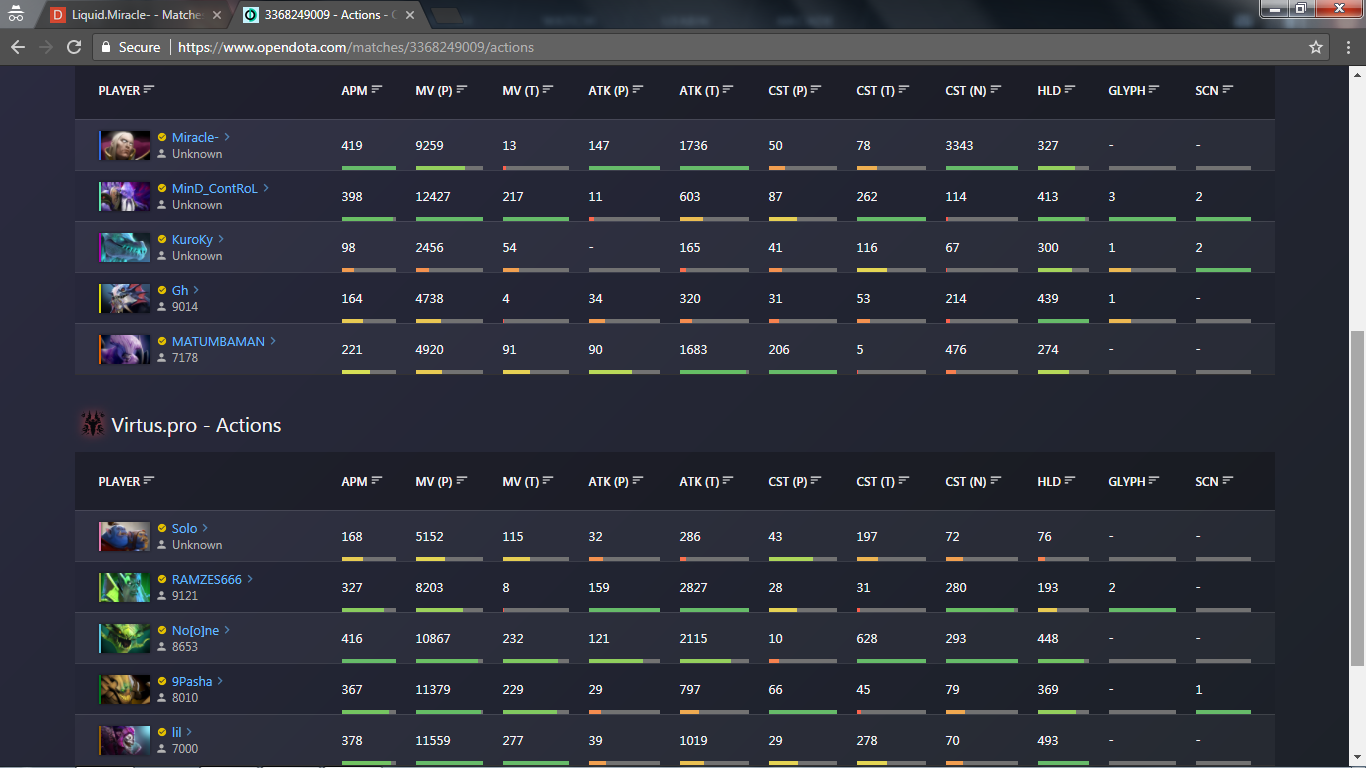Click lil HLD value 493
This screenshot has height=774, width=1372.
(x=1048, y=740)
